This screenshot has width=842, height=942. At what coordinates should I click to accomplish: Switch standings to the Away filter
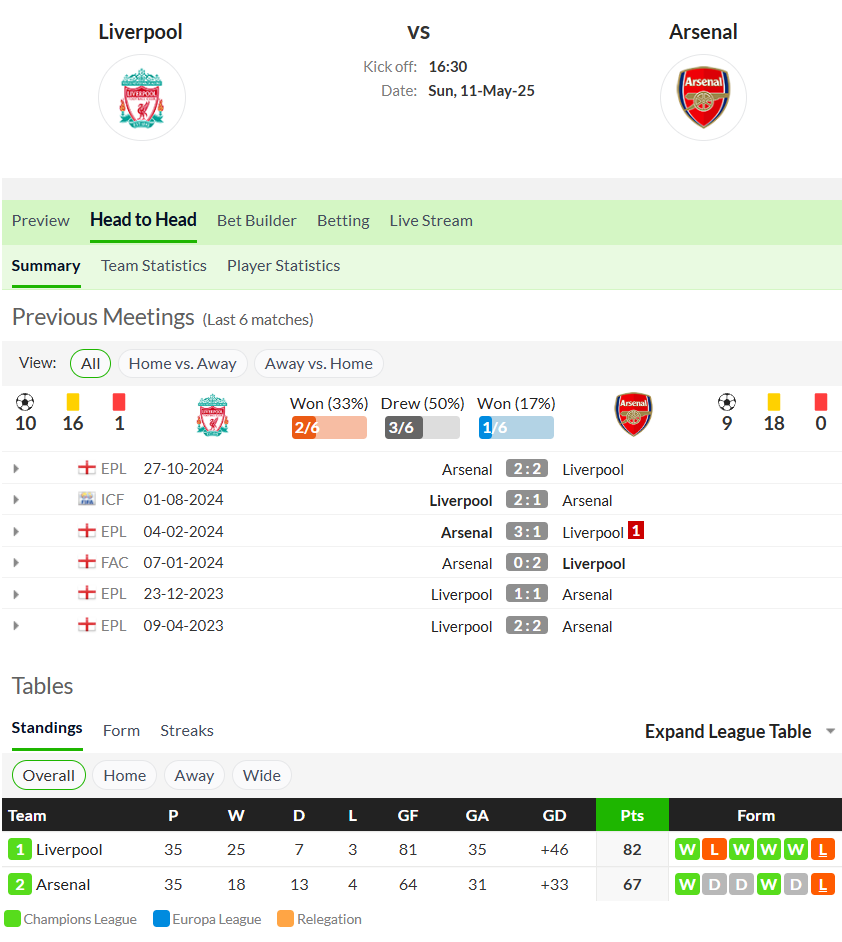point(194,776)
